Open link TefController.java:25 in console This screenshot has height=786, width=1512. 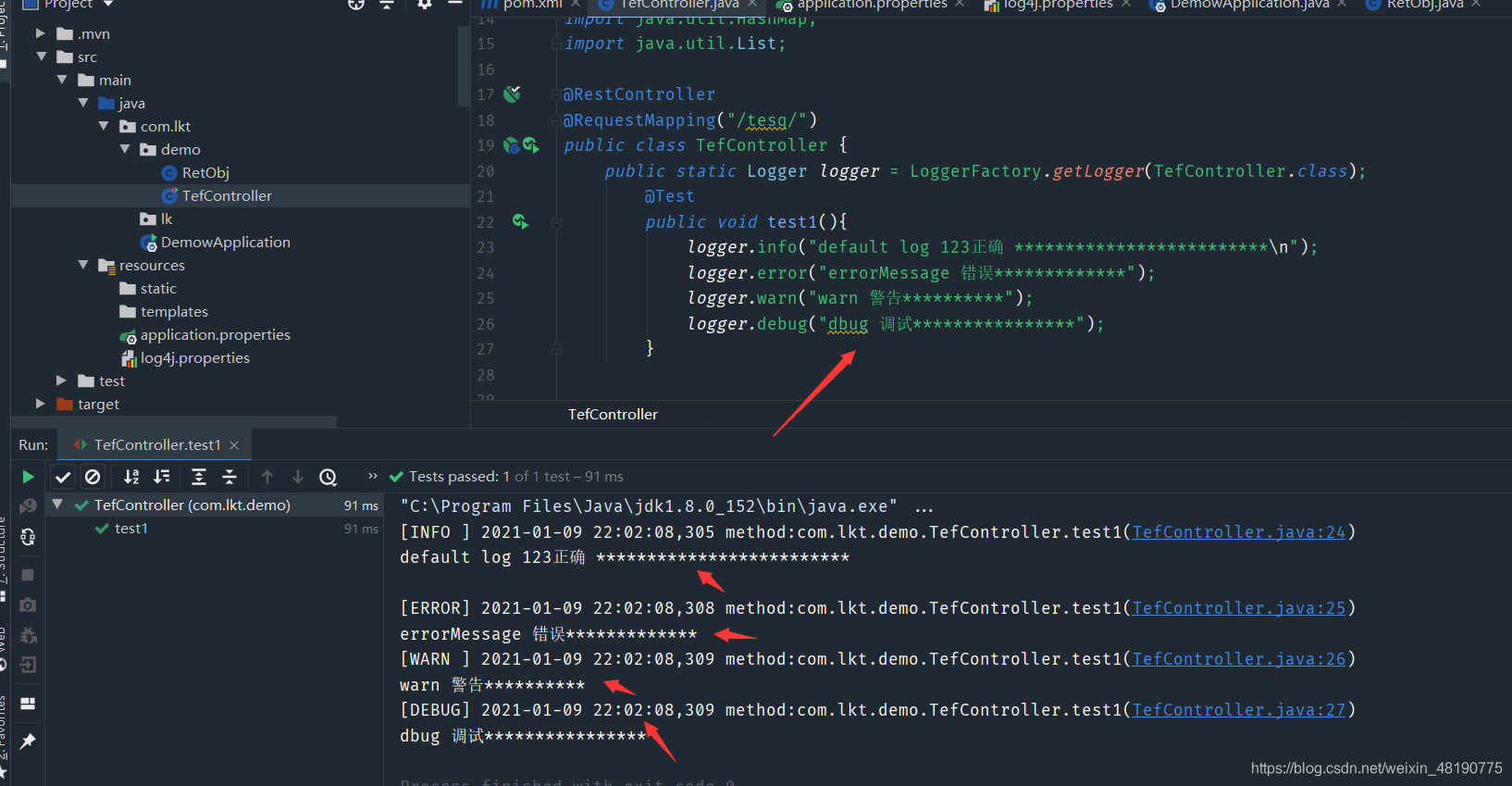[x=1239, y=608]
